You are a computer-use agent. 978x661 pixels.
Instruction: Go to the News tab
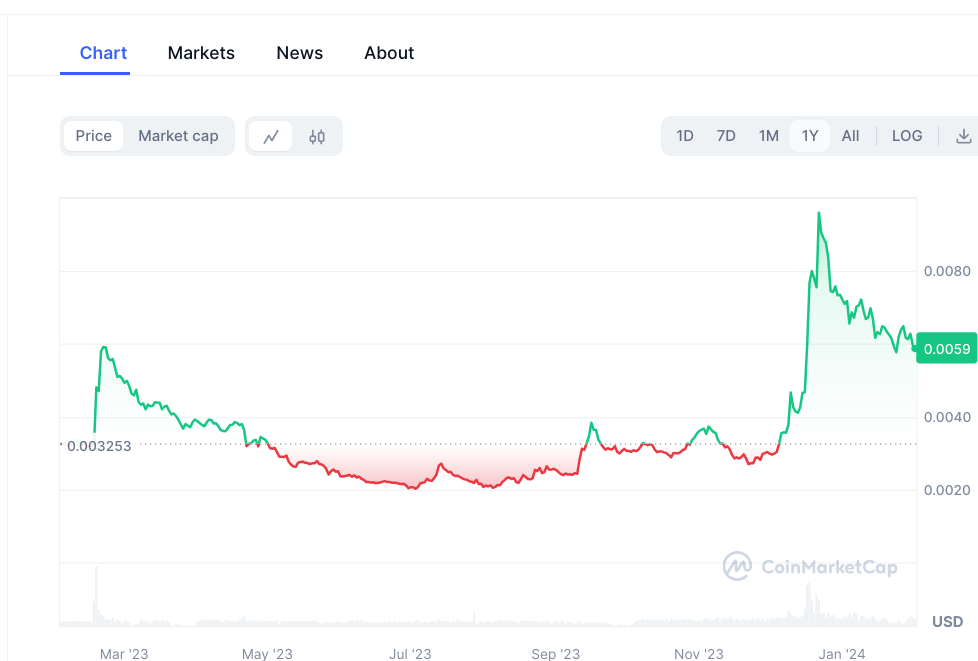click(299, 53)
